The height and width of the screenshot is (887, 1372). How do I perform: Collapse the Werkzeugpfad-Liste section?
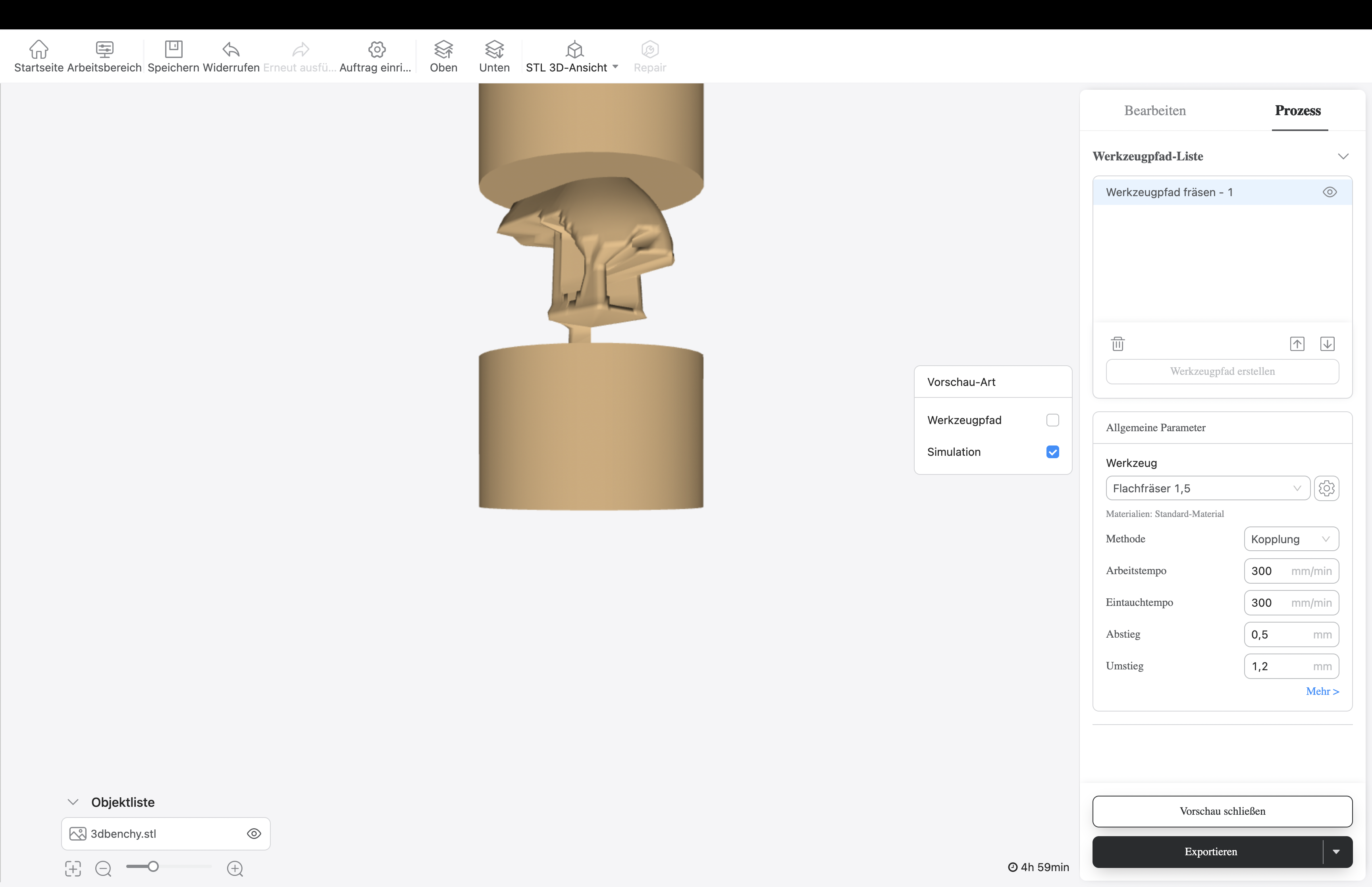tap(1343, 157)
